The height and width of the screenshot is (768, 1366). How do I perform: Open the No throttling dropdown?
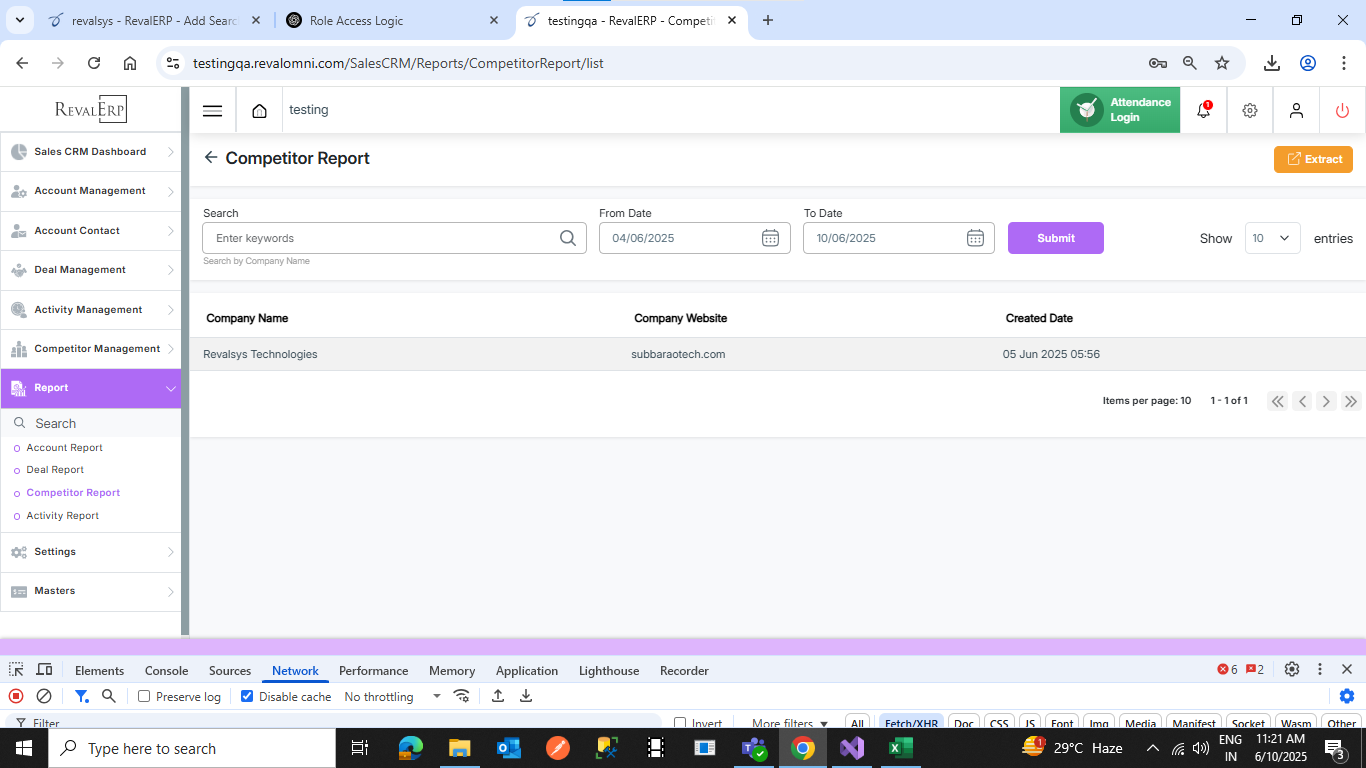coord(392,696)
